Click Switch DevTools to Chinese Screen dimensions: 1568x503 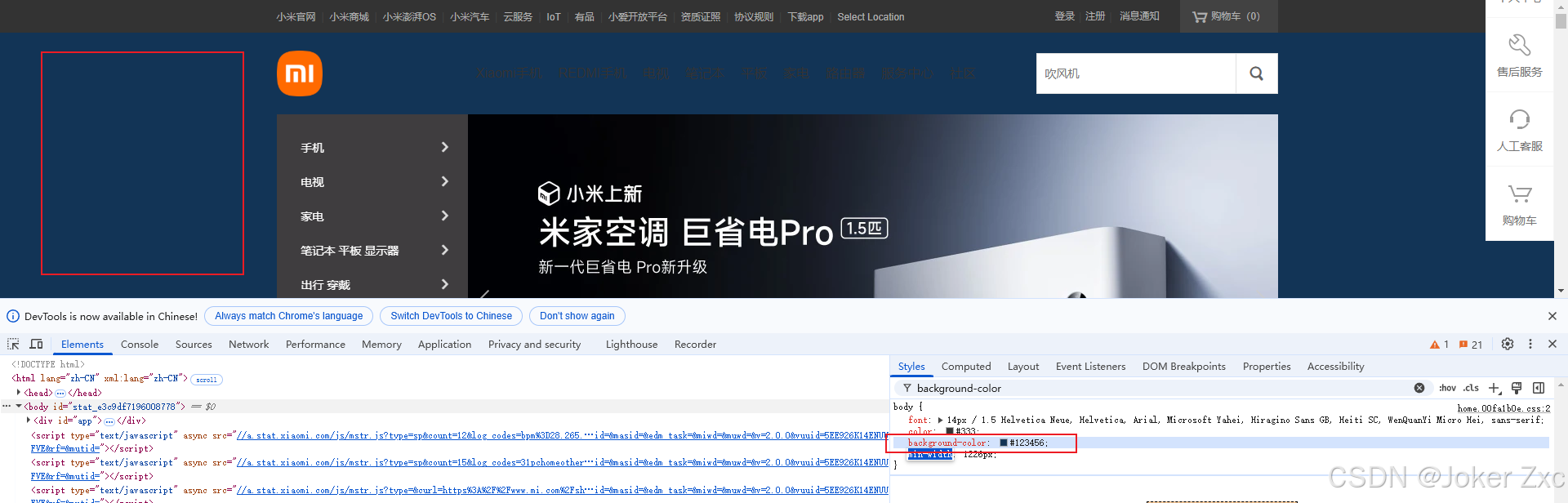[x=452, y=316]
